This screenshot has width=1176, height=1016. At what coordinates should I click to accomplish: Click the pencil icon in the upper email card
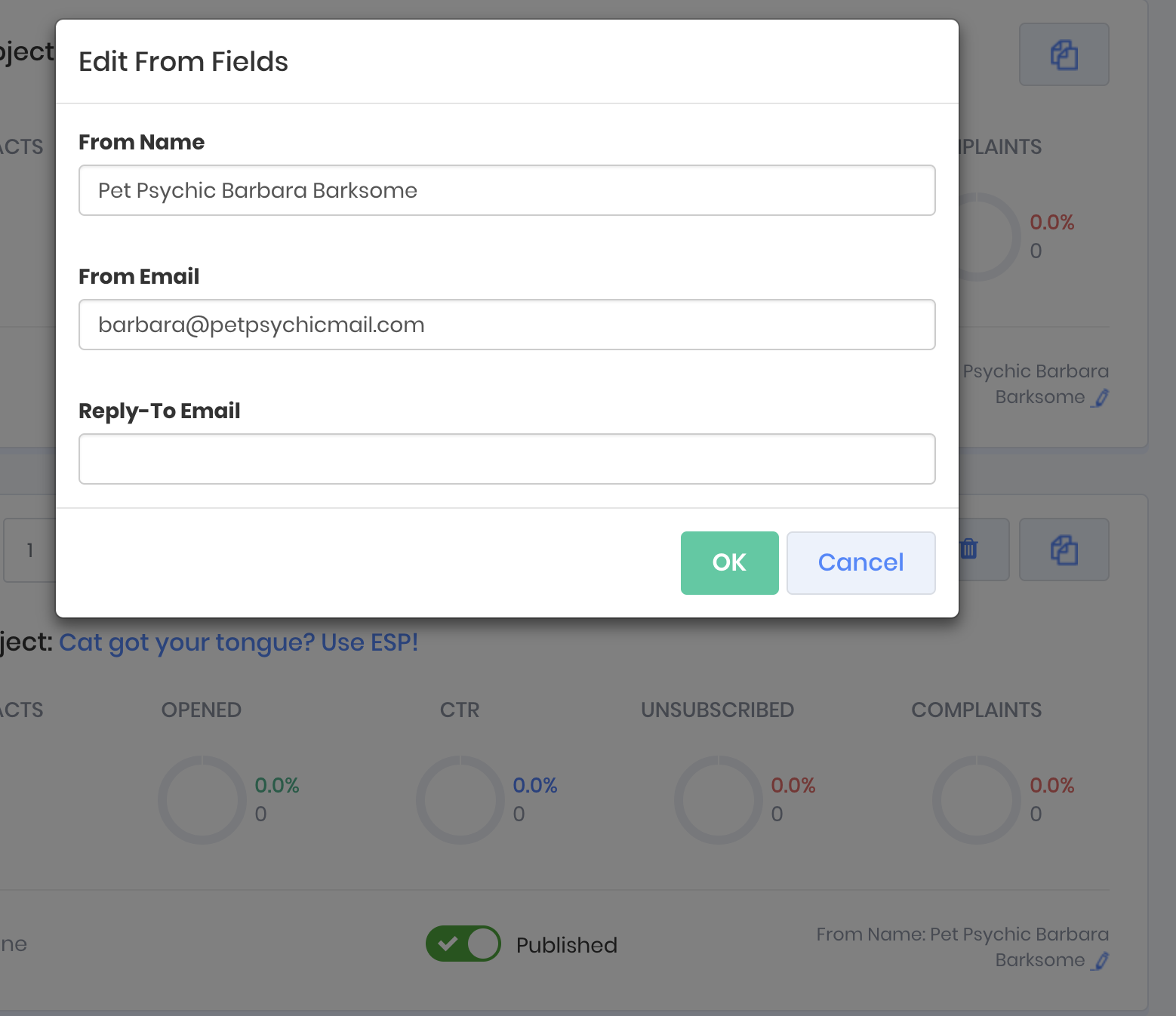click(1102, 398)
